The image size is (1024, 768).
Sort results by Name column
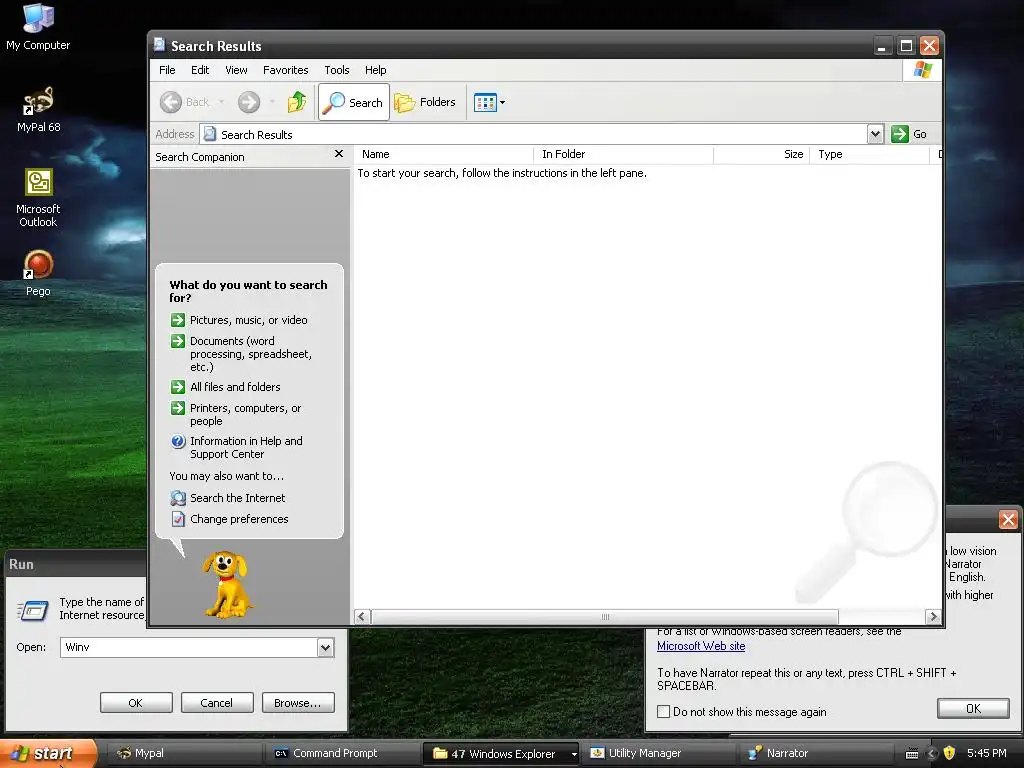click(x=444, y=154)
